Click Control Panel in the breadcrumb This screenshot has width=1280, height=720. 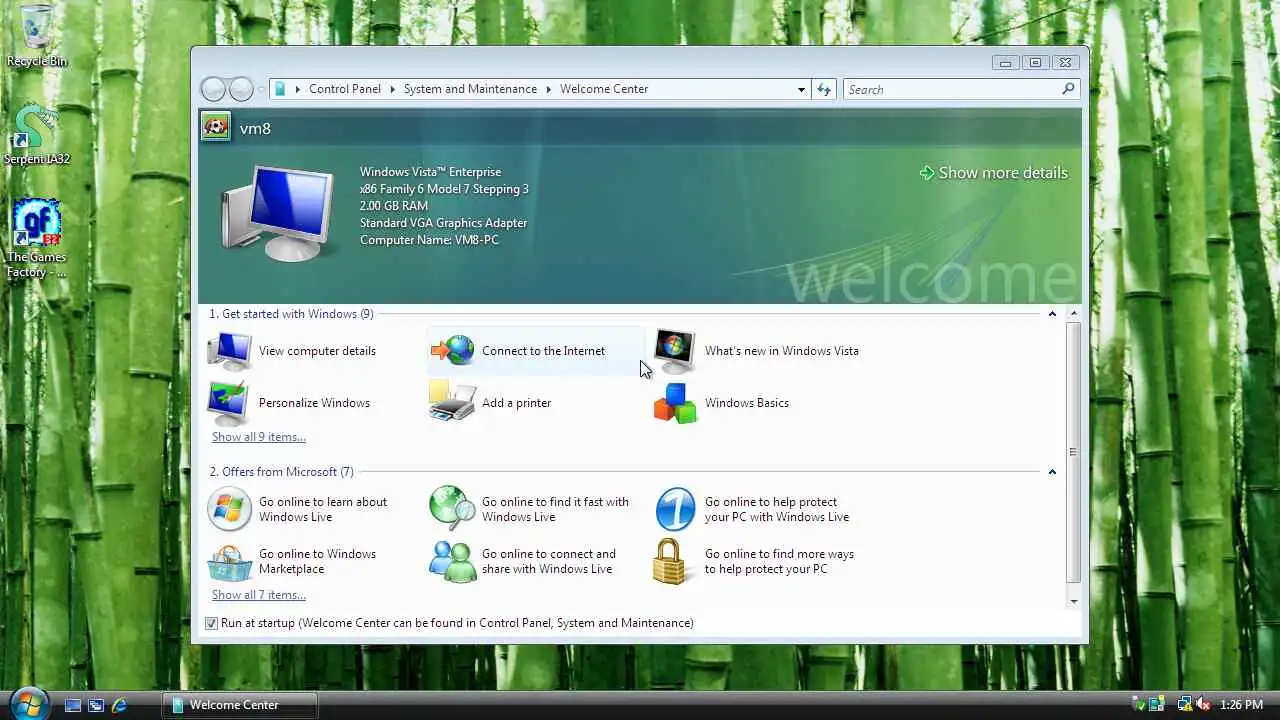coord(345,89)
